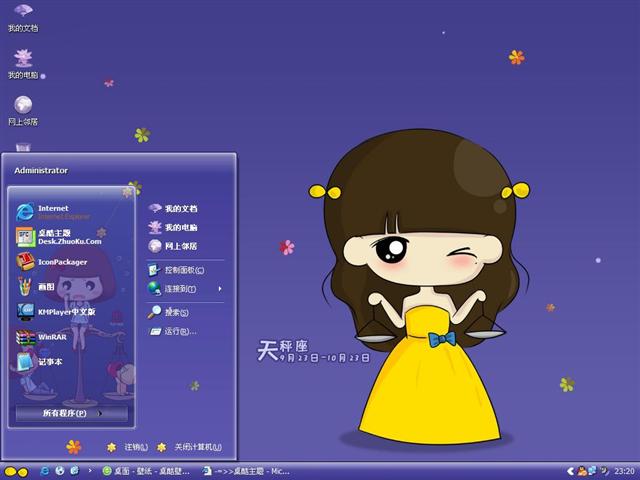Click the yellow bow Start button
The image size is (640, 480).
[x=16, y=472]
